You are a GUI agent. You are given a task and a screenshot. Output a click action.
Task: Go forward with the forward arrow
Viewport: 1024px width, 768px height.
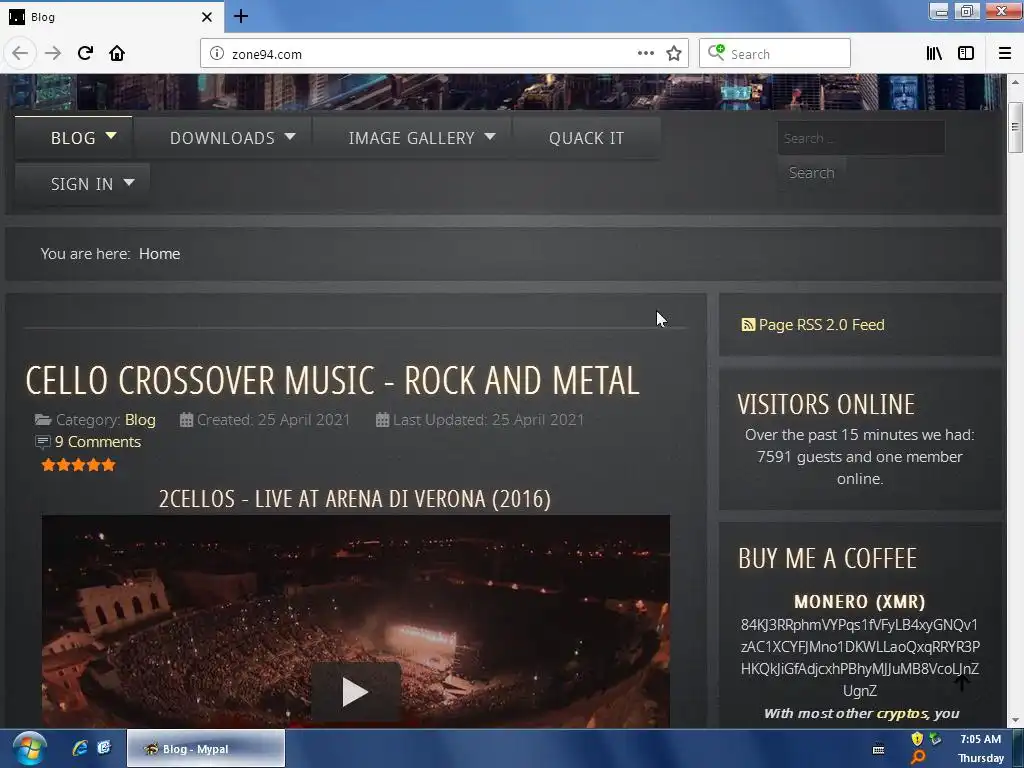tap(53, 53)
